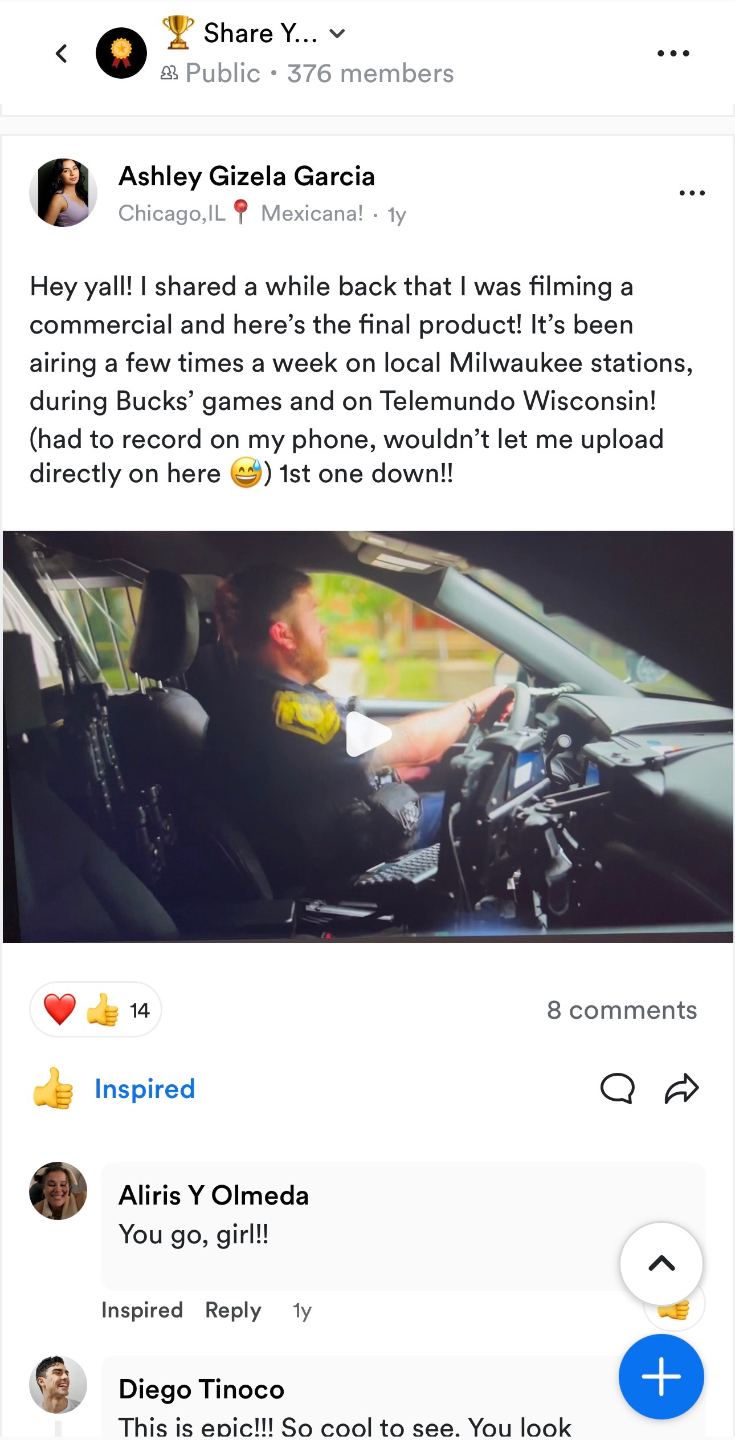Create new post with blue plus button
The image size is (735, 1440).
point(661,1377)
